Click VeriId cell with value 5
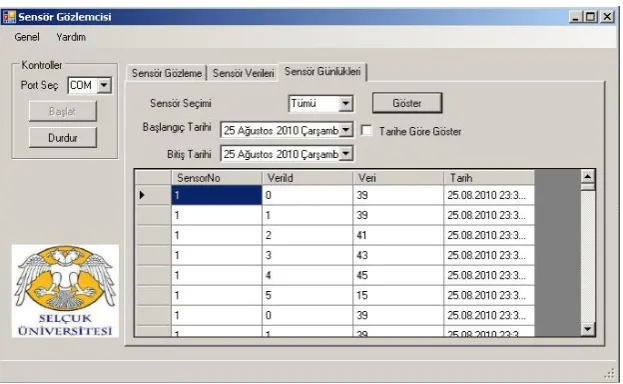The height and width of the screenshot is (384, 623). (307, 295)
